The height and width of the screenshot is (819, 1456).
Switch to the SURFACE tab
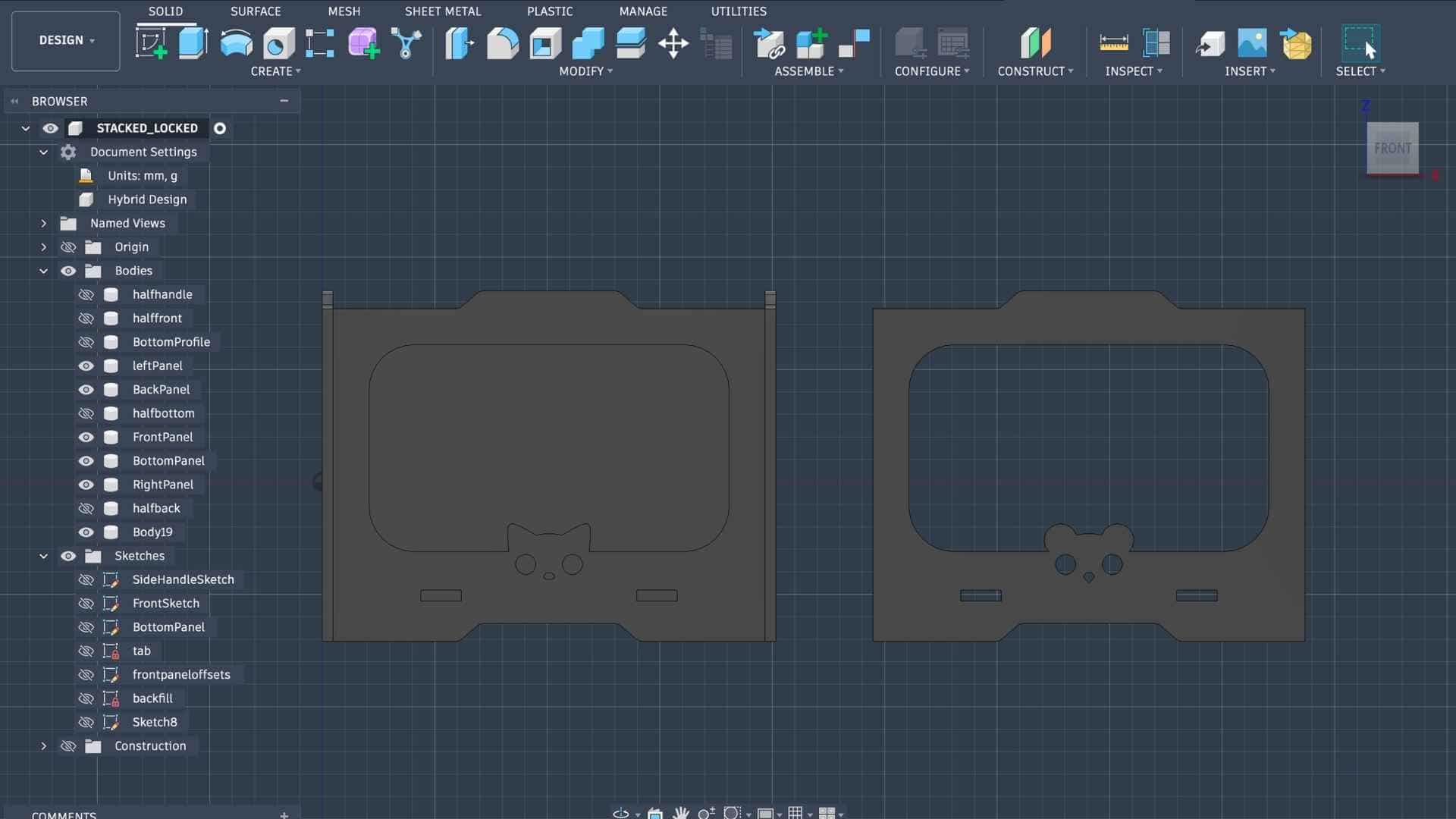coord(255,11)
